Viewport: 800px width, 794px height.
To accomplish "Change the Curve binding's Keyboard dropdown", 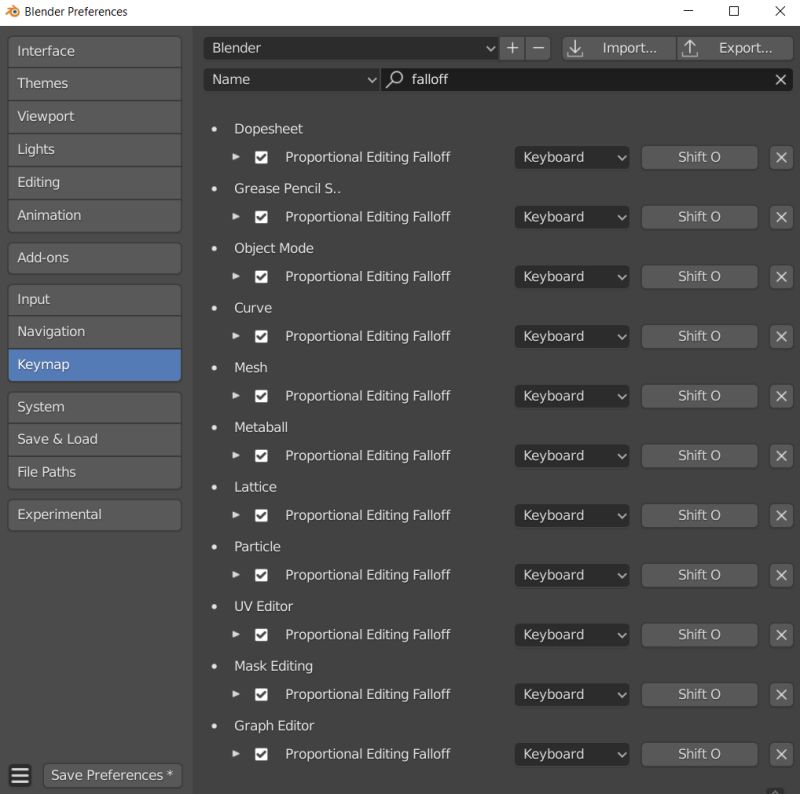I will [x=571, y=336].
